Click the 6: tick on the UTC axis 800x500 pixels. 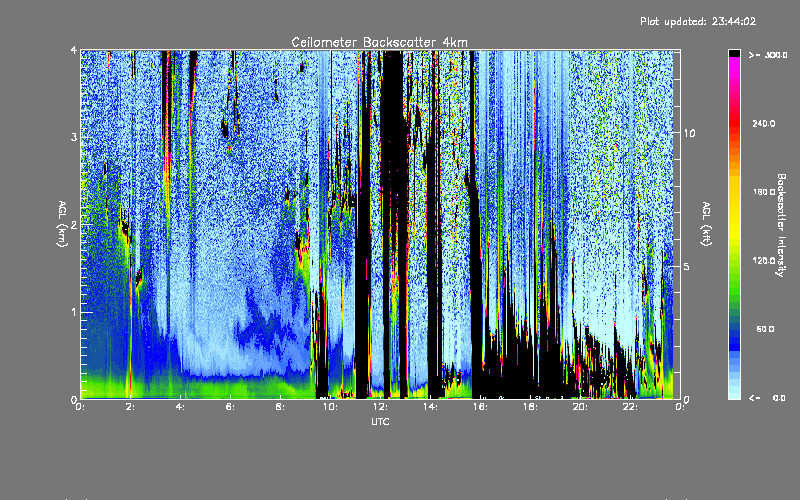click(230, 407)
